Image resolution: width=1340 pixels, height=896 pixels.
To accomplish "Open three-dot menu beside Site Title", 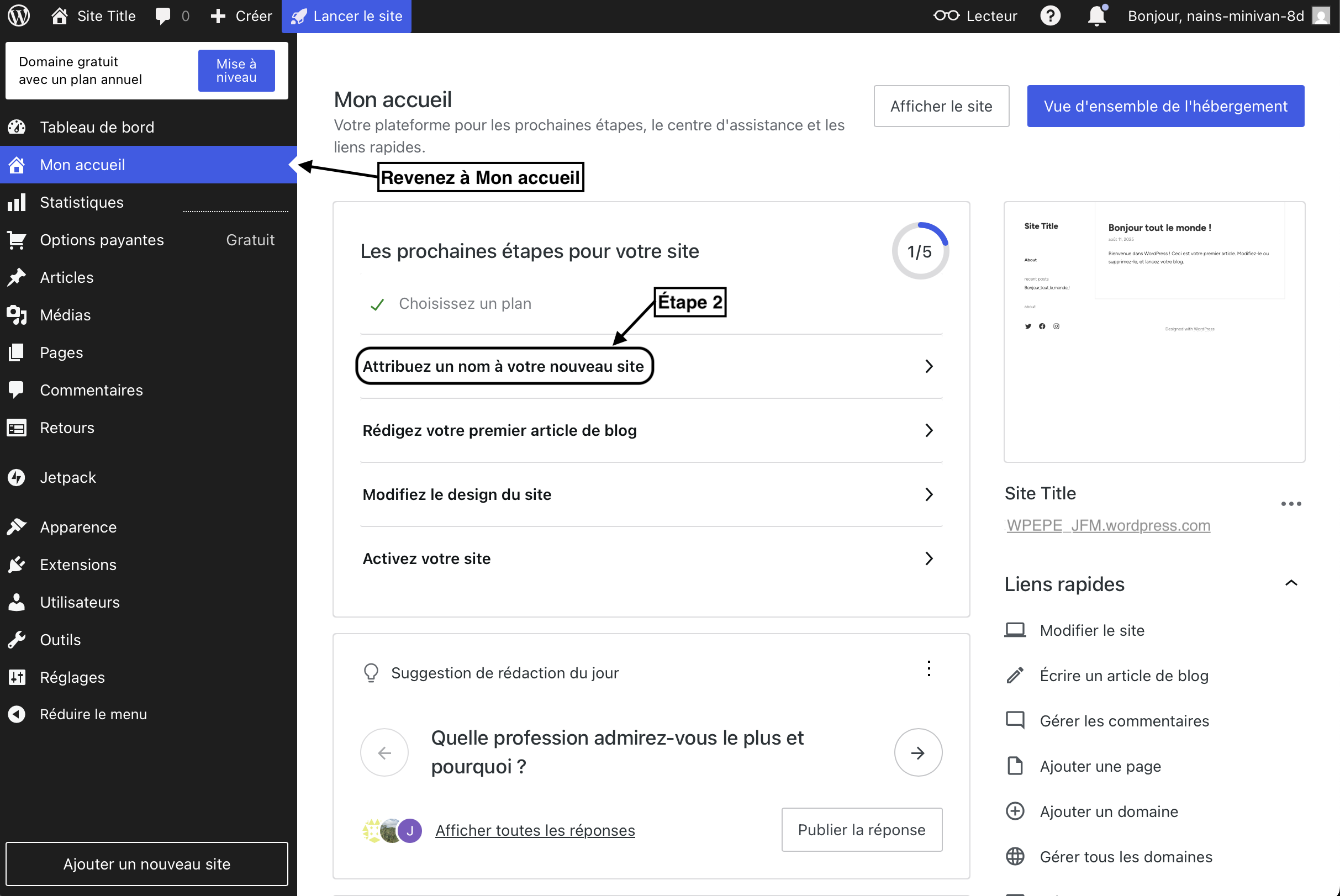I will point(1290,503).
